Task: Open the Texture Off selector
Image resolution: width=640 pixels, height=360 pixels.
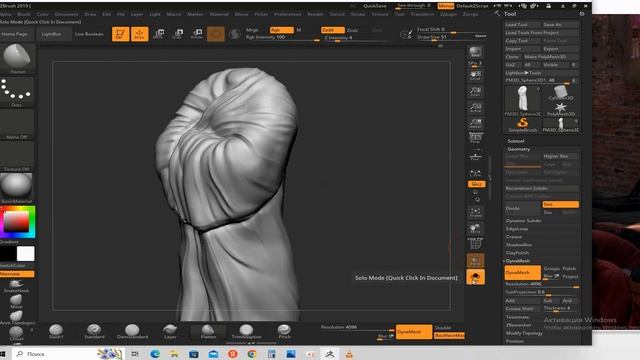Action: (16, 156)
